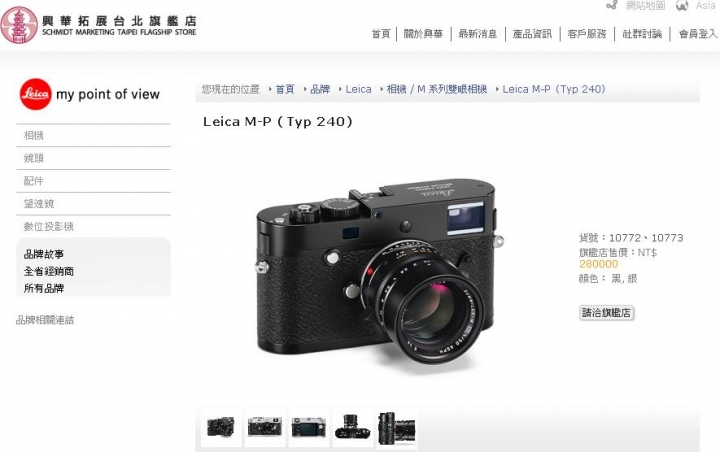Click the 品牌故事 sidebar link
Screen dimensions: 720x452
pos(44,254)
